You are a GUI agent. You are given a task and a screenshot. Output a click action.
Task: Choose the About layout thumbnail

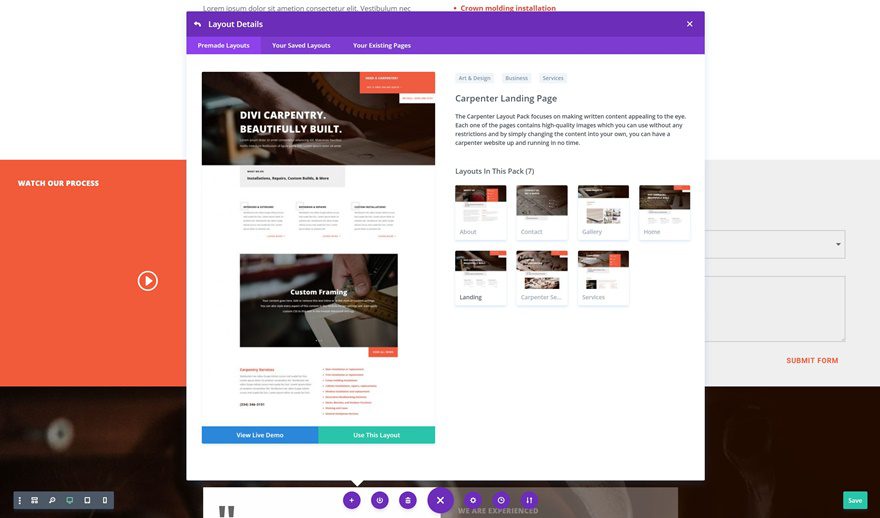(480, 212)
